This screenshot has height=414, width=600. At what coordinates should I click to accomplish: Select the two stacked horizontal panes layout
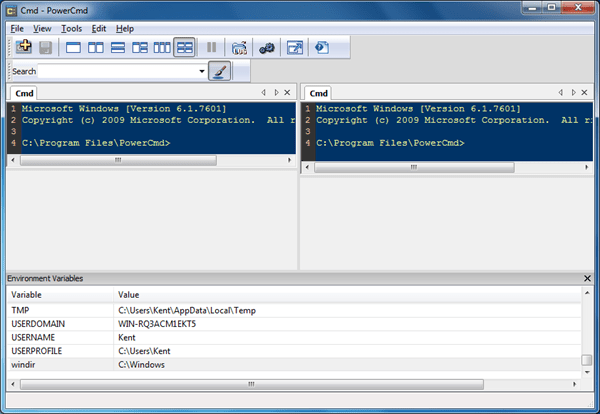tap(118, 47)
